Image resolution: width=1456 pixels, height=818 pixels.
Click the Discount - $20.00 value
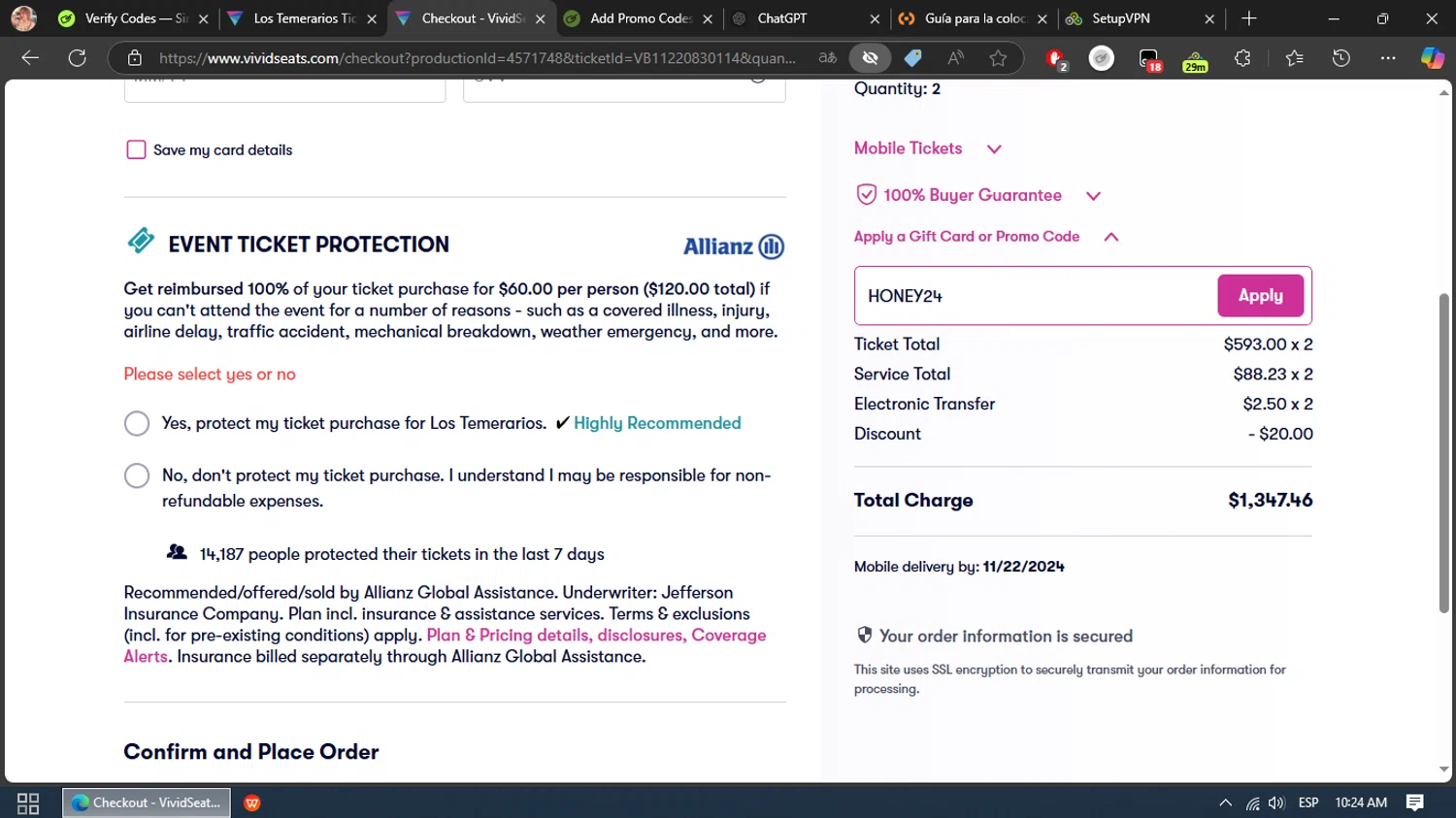point(1280,434)
